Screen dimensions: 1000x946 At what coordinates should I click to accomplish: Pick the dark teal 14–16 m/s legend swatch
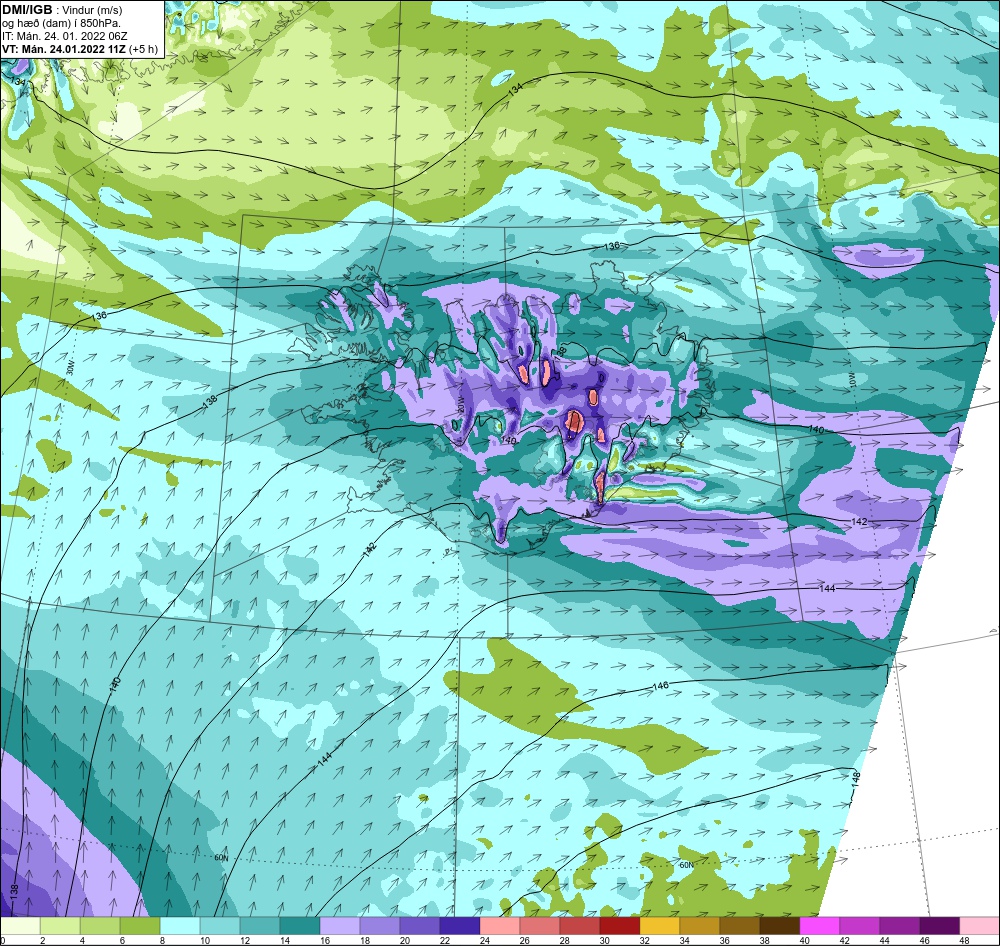300,926
